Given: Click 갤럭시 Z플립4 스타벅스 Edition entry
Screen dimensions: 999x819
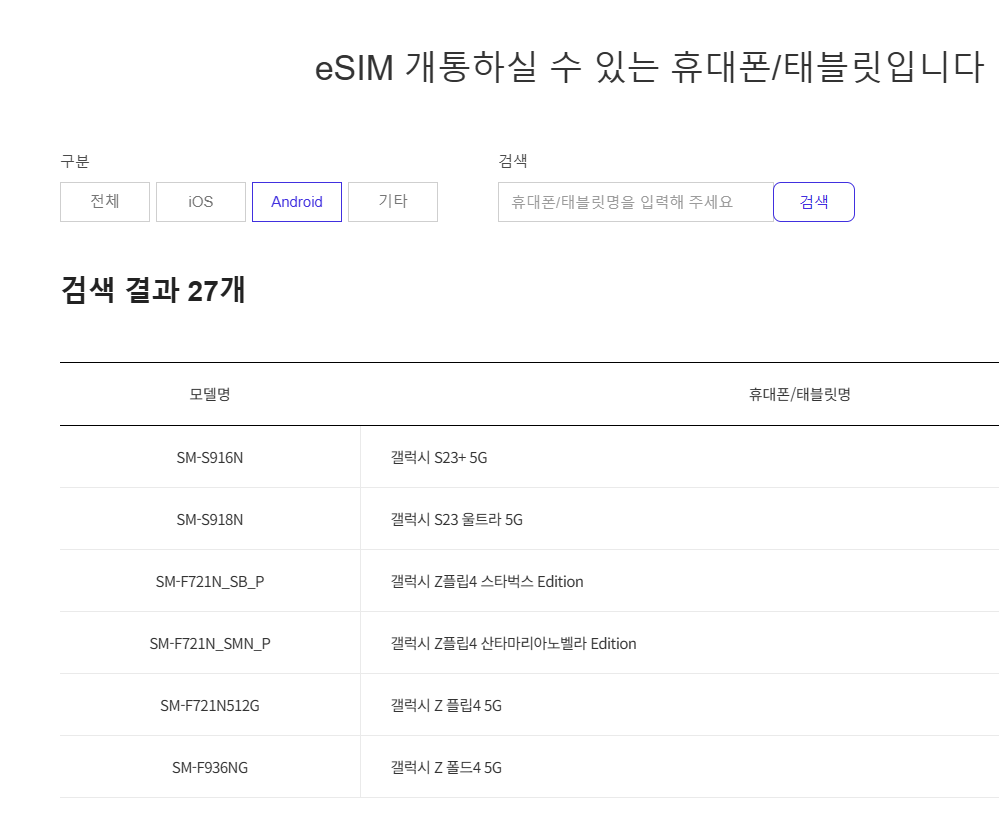Looking at the screenshot, I should [x=487, y=581].
